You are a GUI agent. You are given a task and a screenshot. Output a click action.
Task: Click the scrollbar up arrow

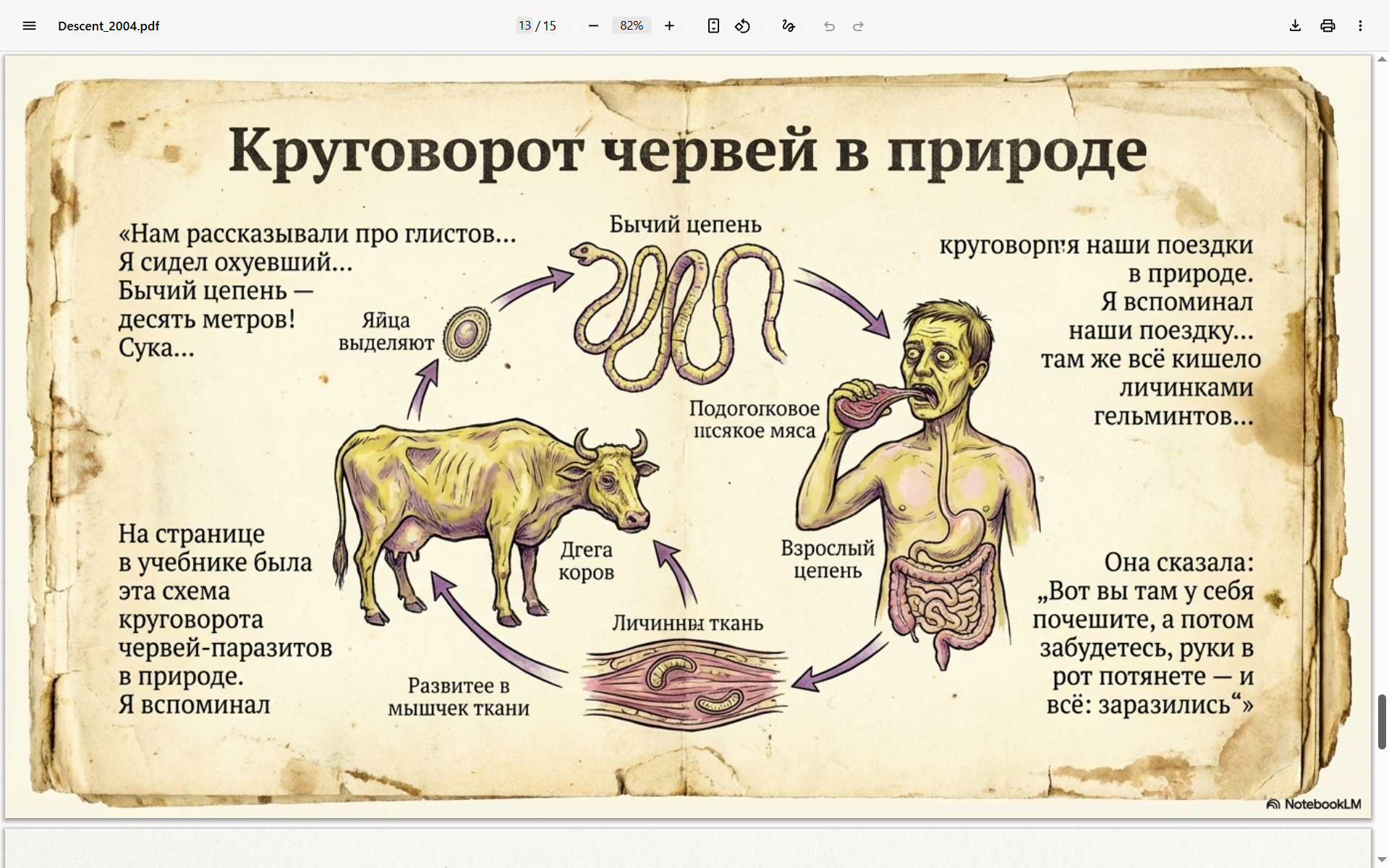click(x=1382, y=59)
